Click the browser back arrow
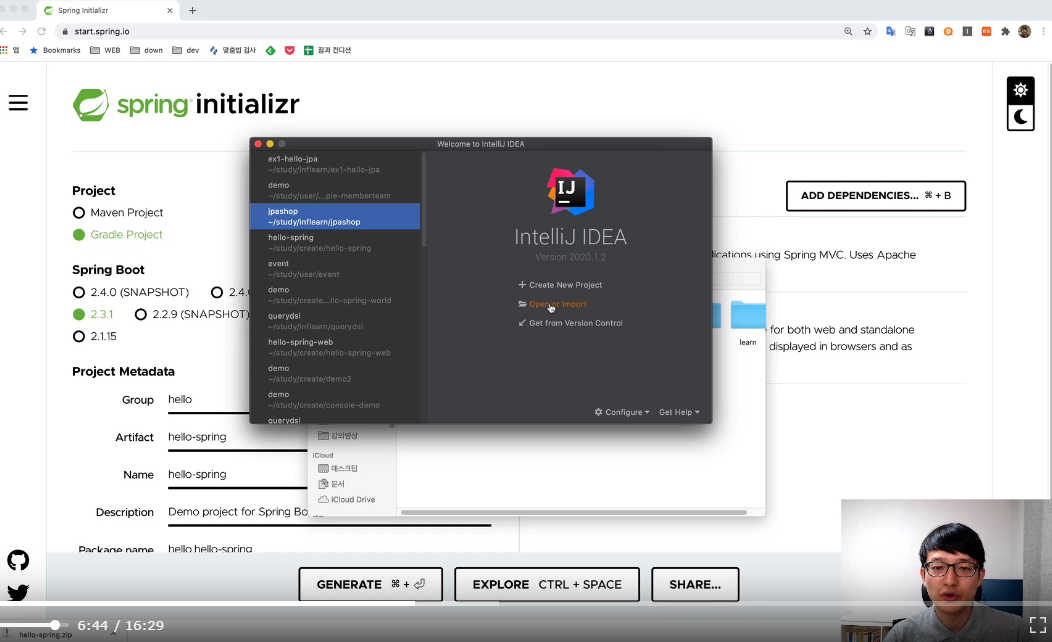This screenshot has height=642, width=1052. point(4,32)
